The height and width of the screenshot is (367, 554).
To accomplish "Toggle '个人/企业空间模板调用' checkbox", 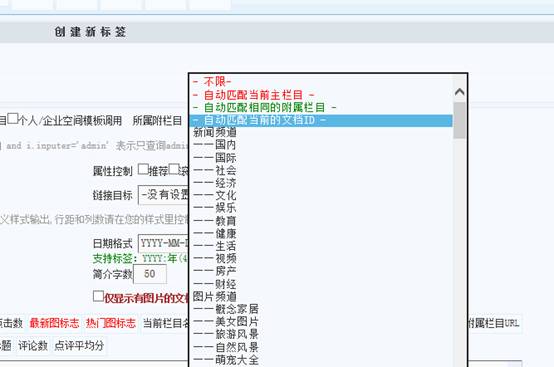I will (x=13, y=118).
